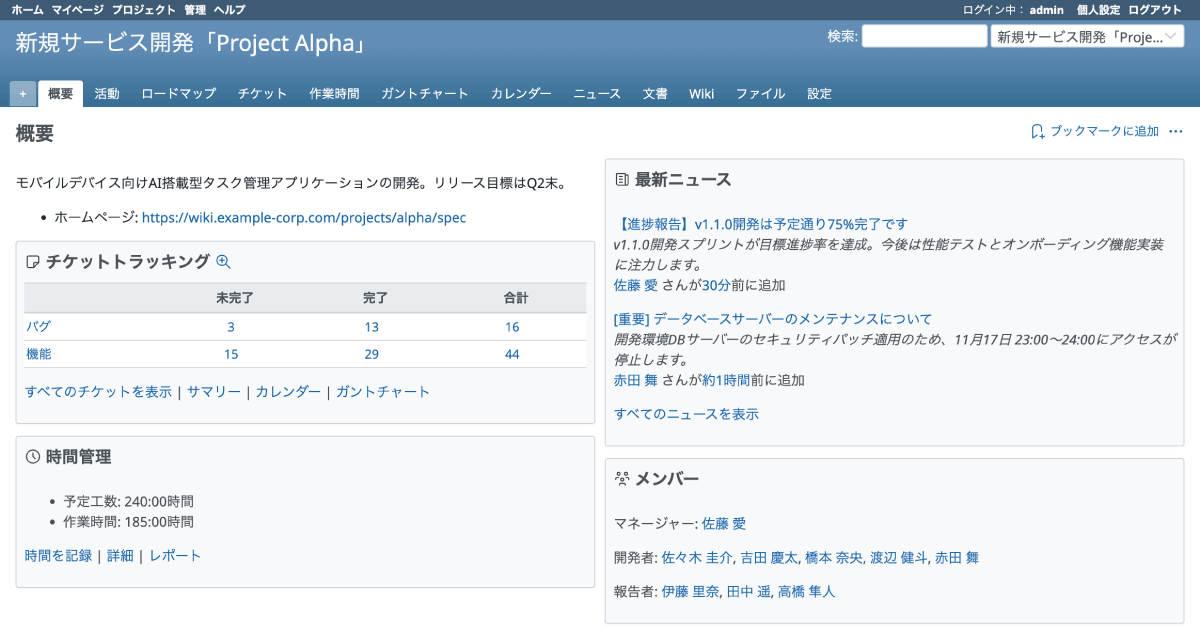The image size is (1200, 630).
Task: View the 3 open バグ tickets
Action: pos(231,327)
